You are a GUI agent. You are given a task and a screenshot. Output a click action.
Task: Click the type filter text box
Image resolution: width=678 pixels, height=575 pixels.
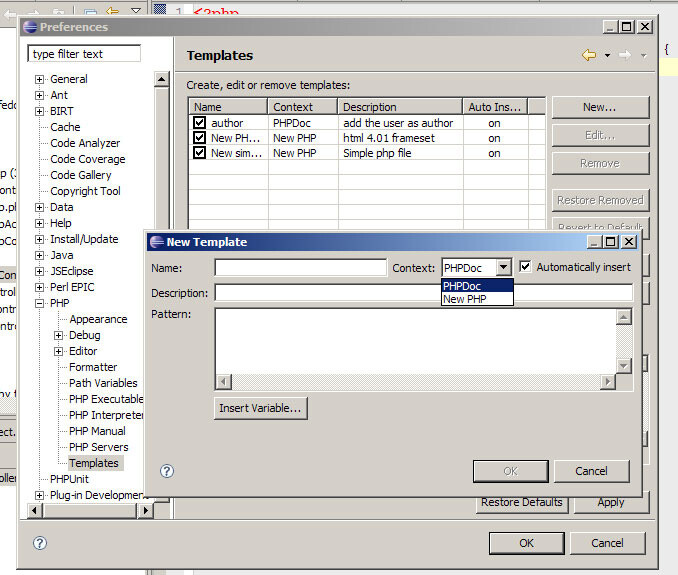pyautogui.click(x=84, y=54)
